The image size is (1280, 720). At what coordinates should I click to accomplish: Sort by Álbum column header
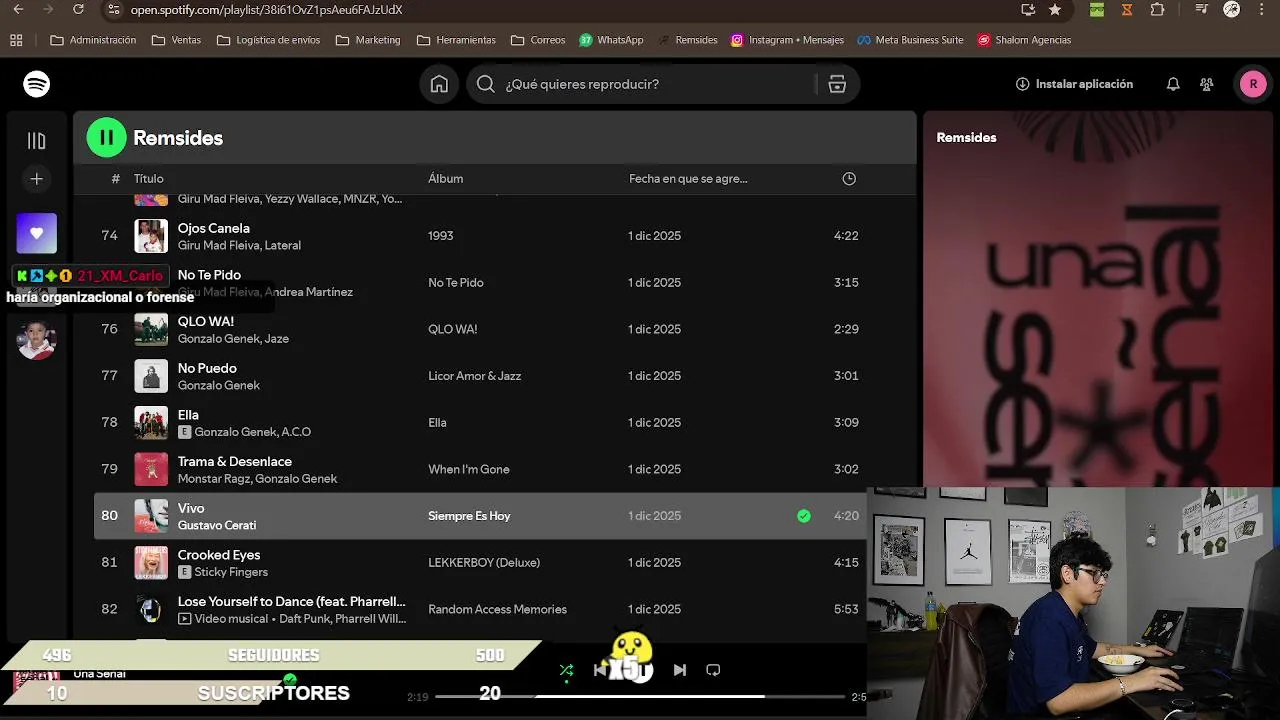pos(445,179)
